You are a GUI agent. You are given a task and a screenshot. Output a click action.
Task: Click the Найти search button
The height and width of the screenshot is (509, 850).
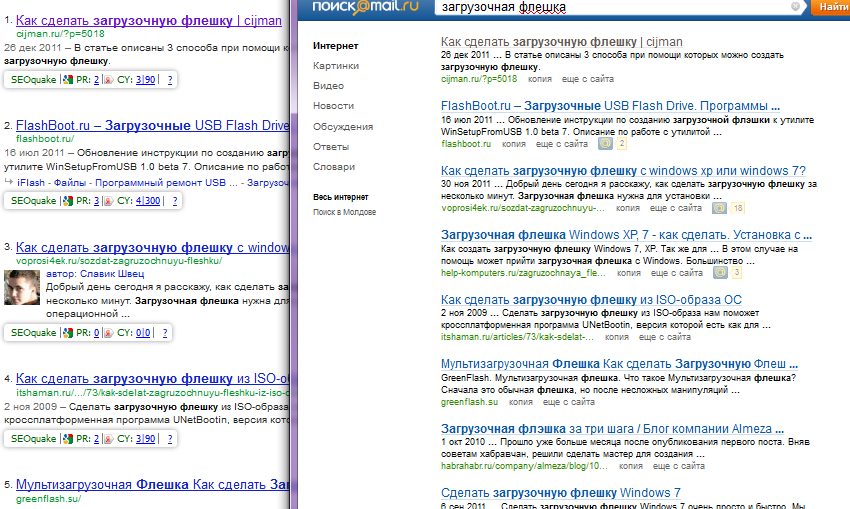[x=830, y=7]
